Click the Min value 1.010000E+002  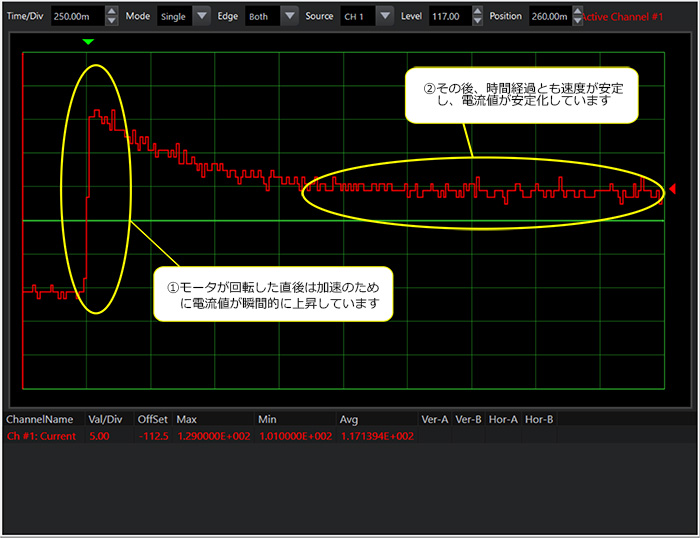pyautogui.click(x=296, y=436)
